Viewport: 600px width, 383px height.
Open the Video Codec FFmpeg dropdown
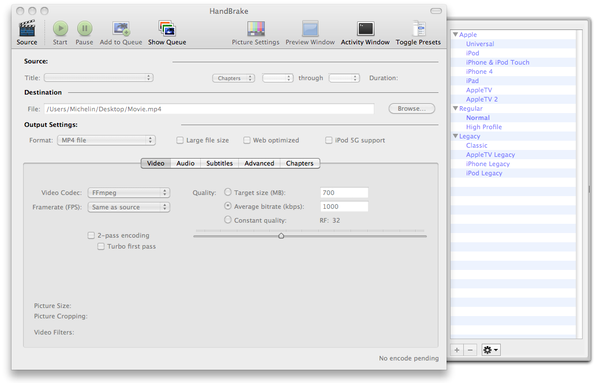pyautogui.click(x=129, y=192)
